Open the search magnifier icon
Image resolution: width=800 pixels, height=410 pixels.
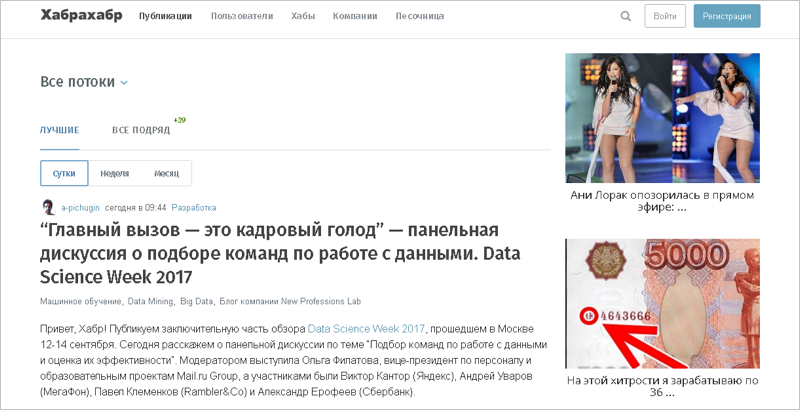[626, 16]
